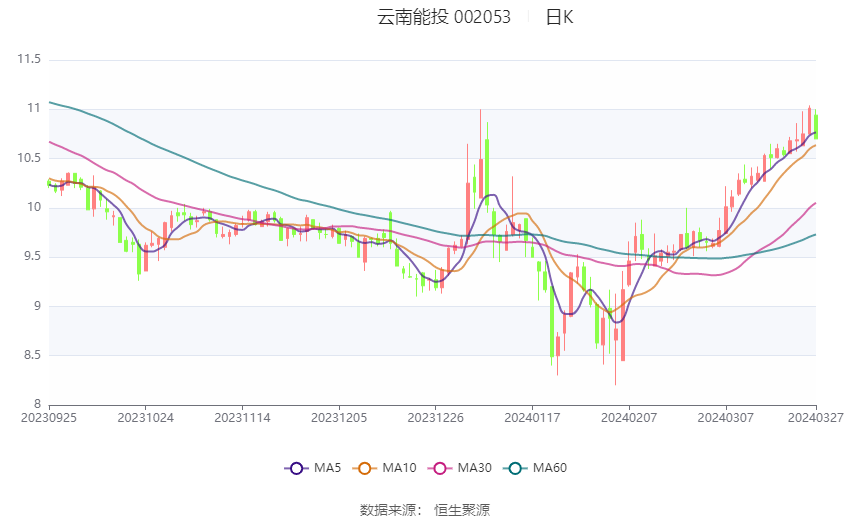
Task: Click the 日K label in the title
Action: pyautogui.click(x=559, y=17)
